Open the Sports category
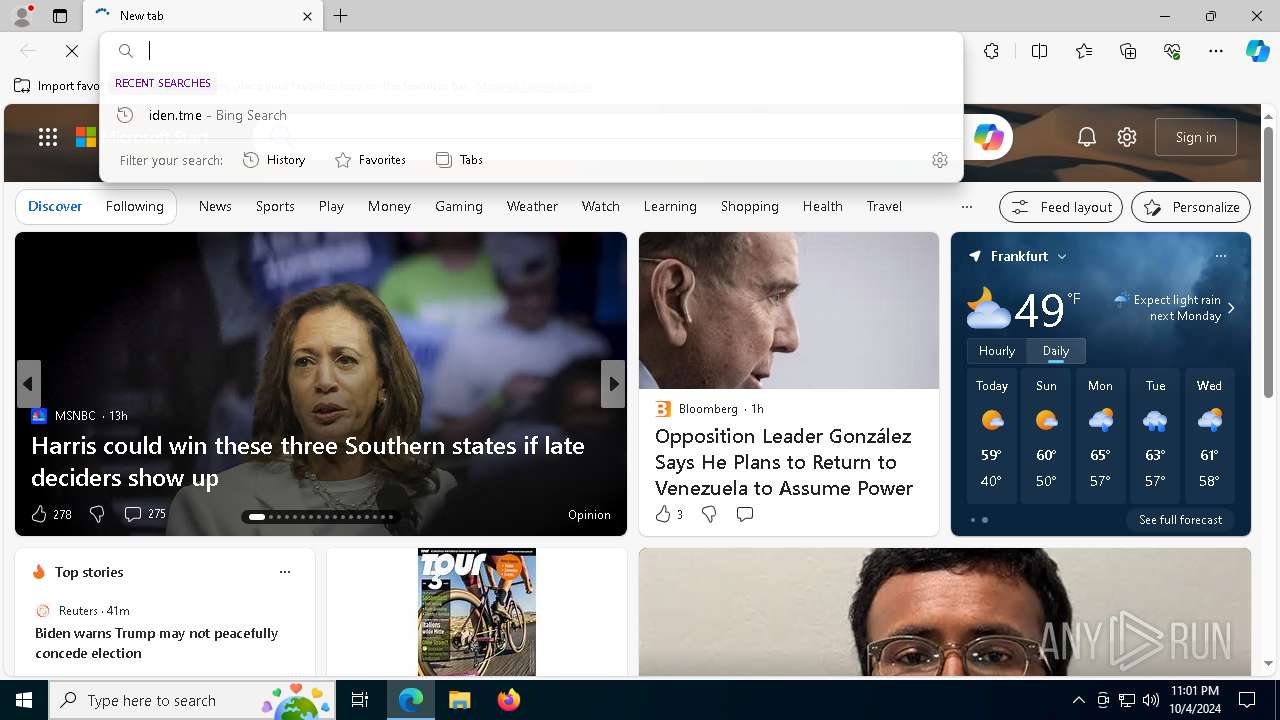 pyautogui.click(x=275, y=206)
